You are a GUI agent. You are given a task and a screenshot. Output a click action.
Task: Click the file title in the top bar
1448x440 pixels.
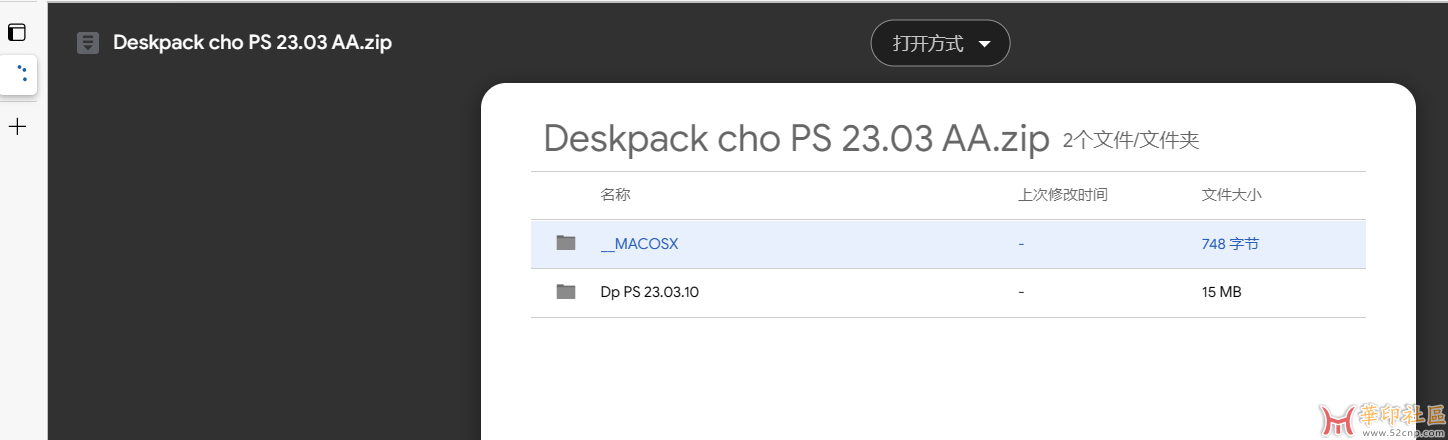(x=252, y=43)
